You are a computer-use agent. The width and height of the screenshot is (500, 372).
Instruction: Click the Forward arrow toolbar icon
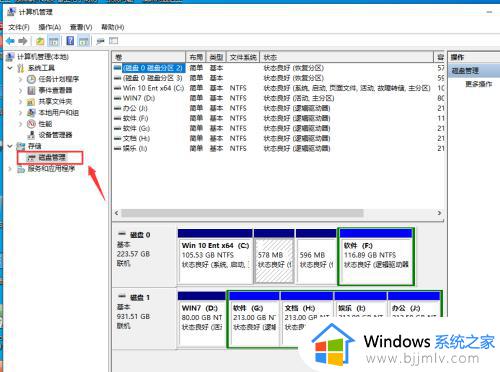click(x=23, y=41)
